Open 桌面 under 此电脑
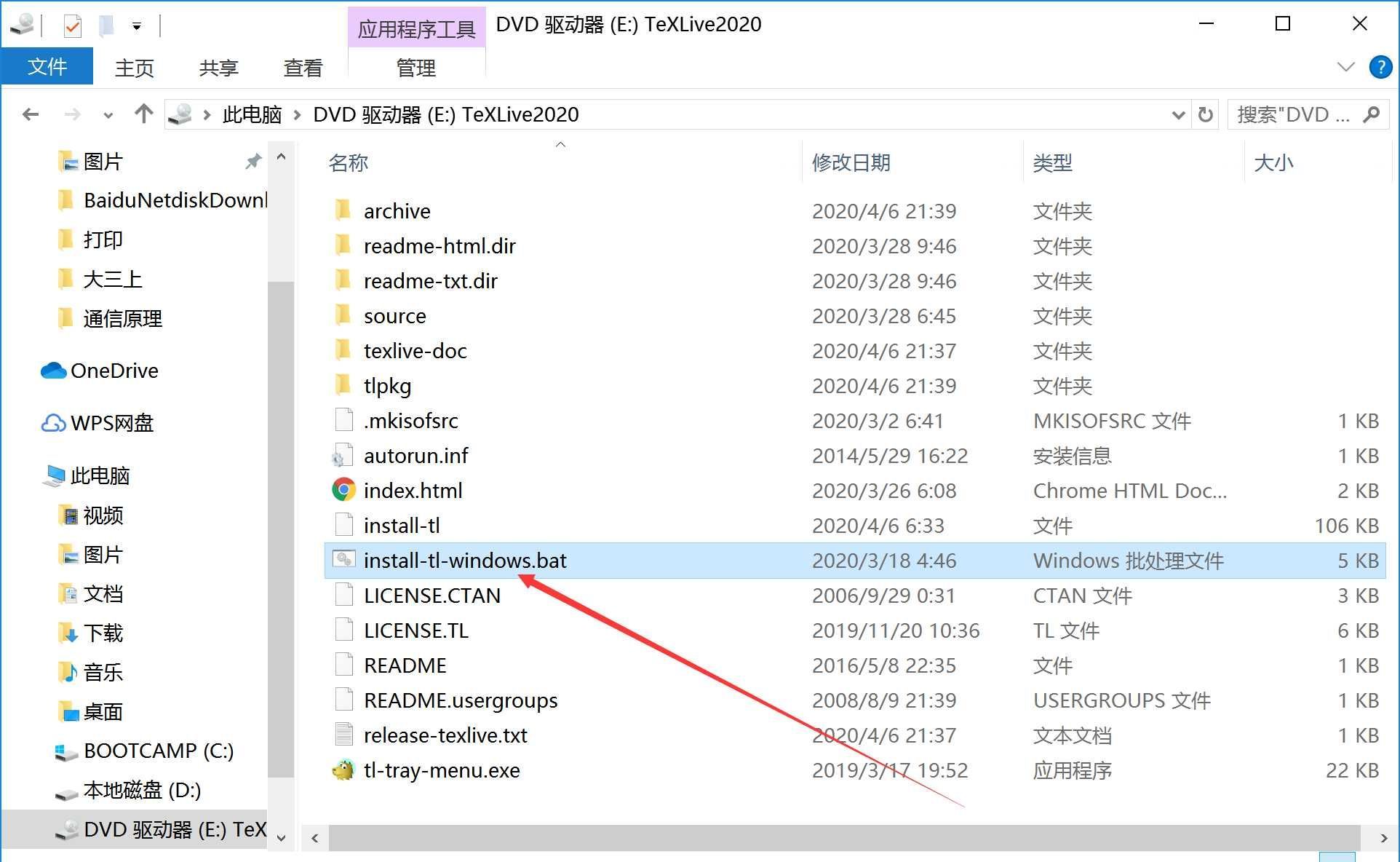 pyautogui.click(x=103, y=712)
